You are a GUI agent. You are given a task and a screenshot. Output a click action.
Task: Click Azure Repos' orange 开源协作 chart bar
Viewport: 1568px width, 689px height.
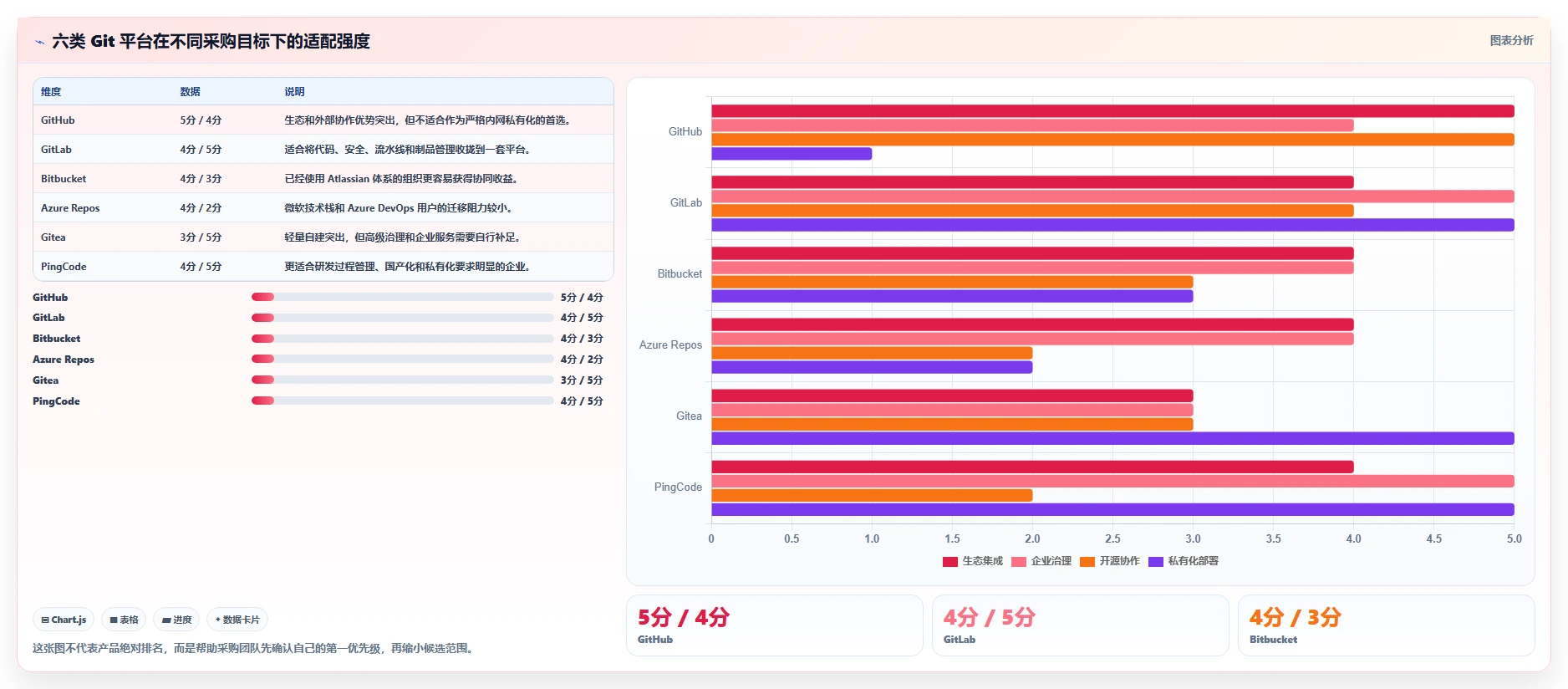click(x=872, y=353)
